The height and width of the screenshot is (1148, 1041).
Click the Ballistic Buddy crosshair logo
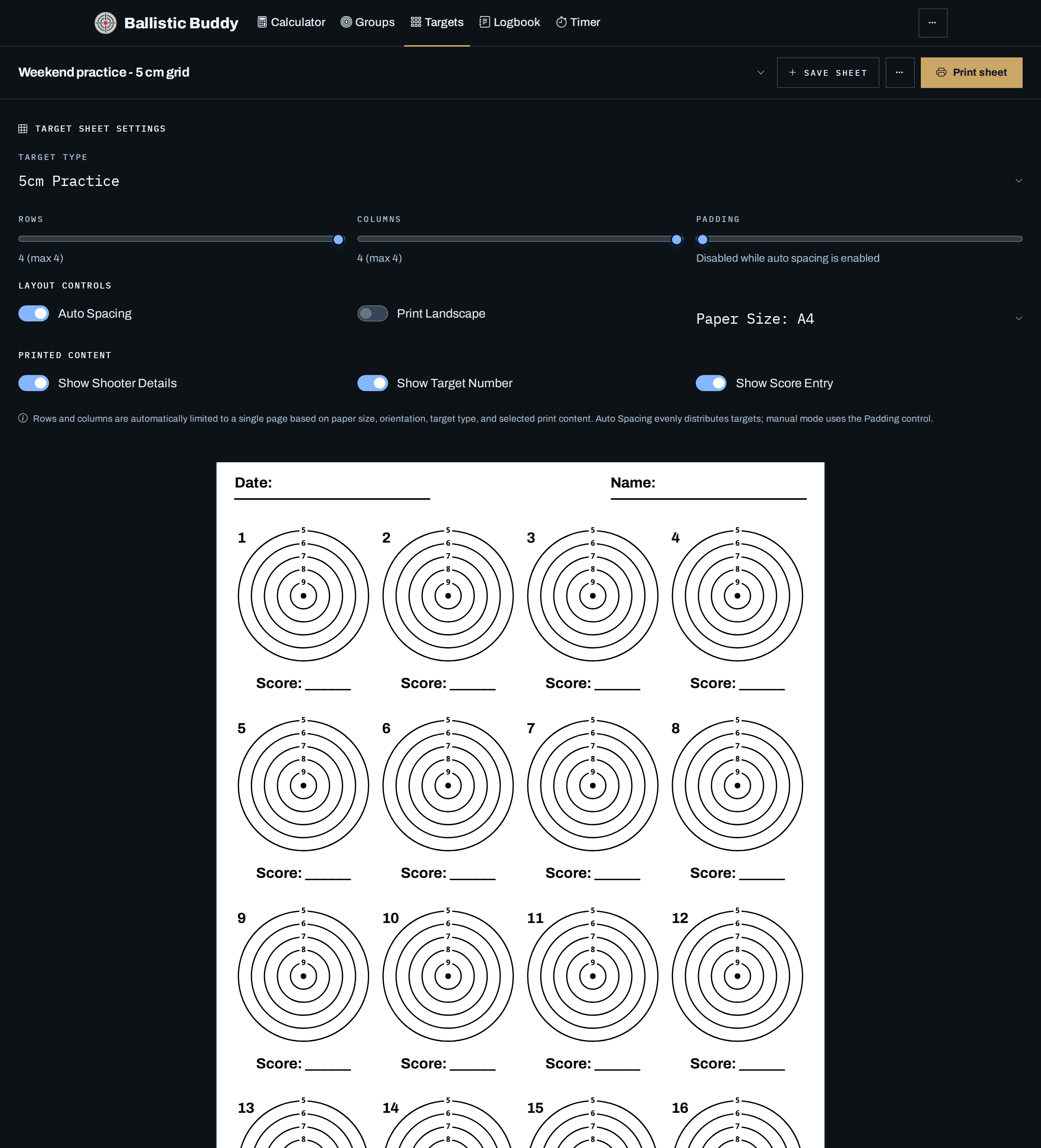coord(105,23)
